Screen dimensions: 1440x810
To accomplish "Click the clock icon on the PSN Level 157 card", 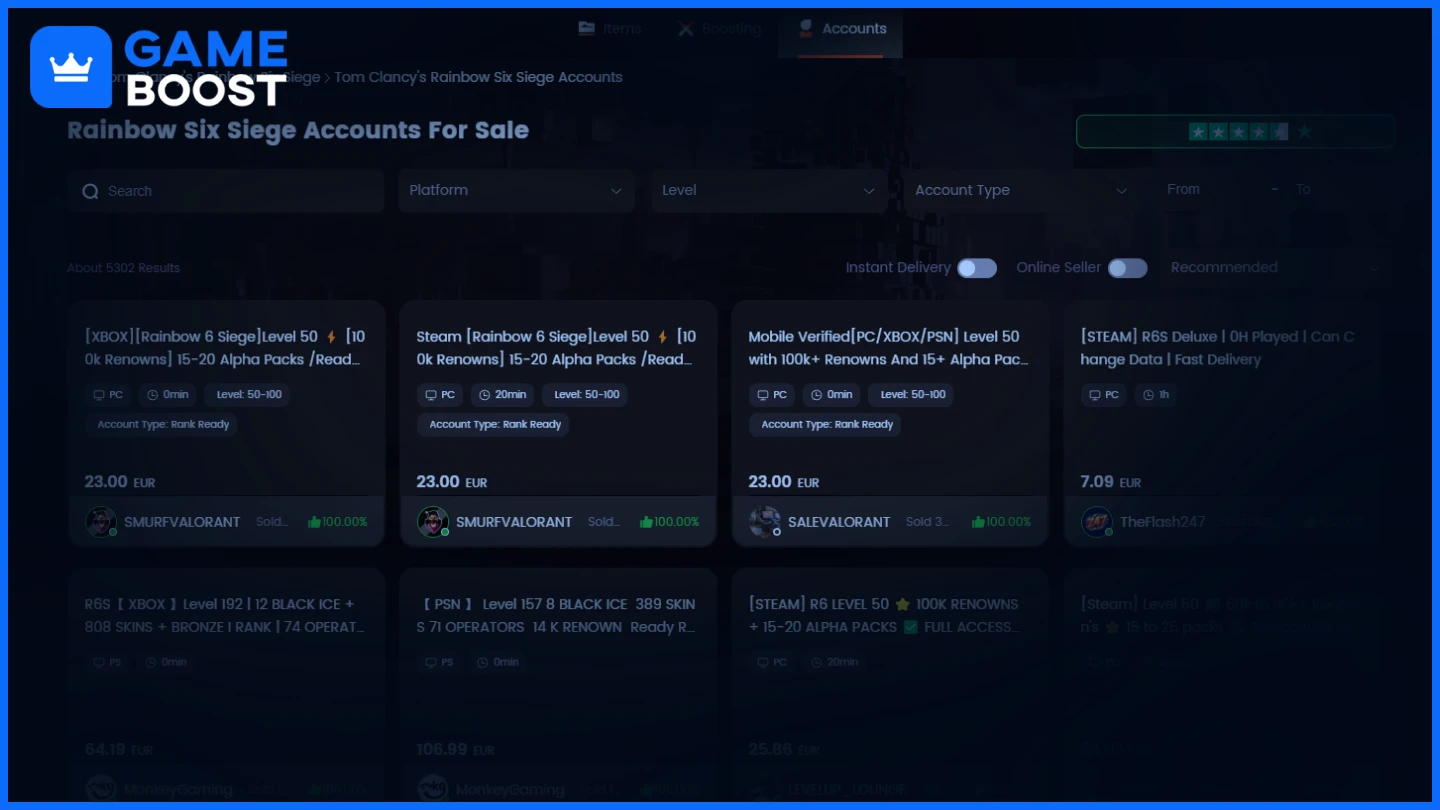I will coord(484,662).
